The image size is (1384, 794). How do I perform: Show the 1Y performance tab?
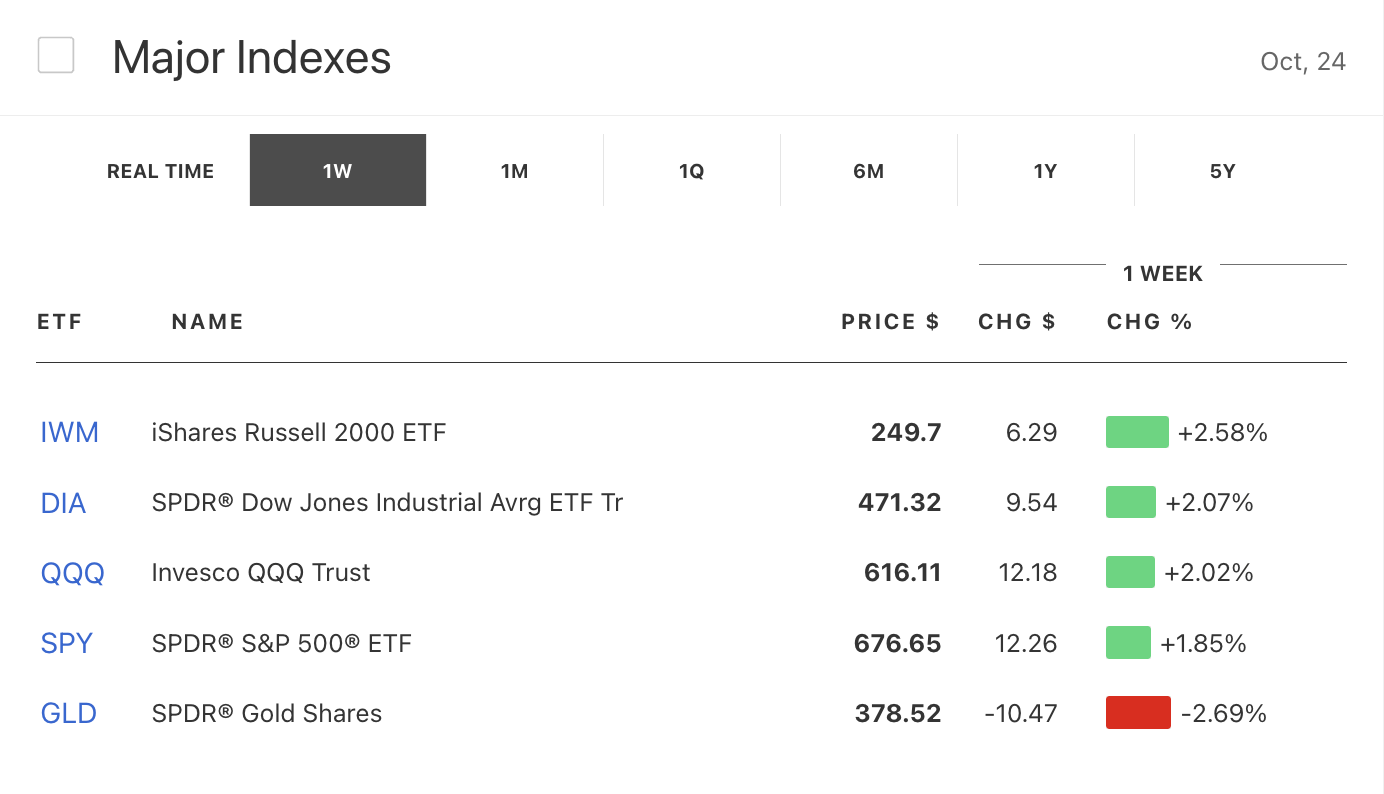[1046, 171]
